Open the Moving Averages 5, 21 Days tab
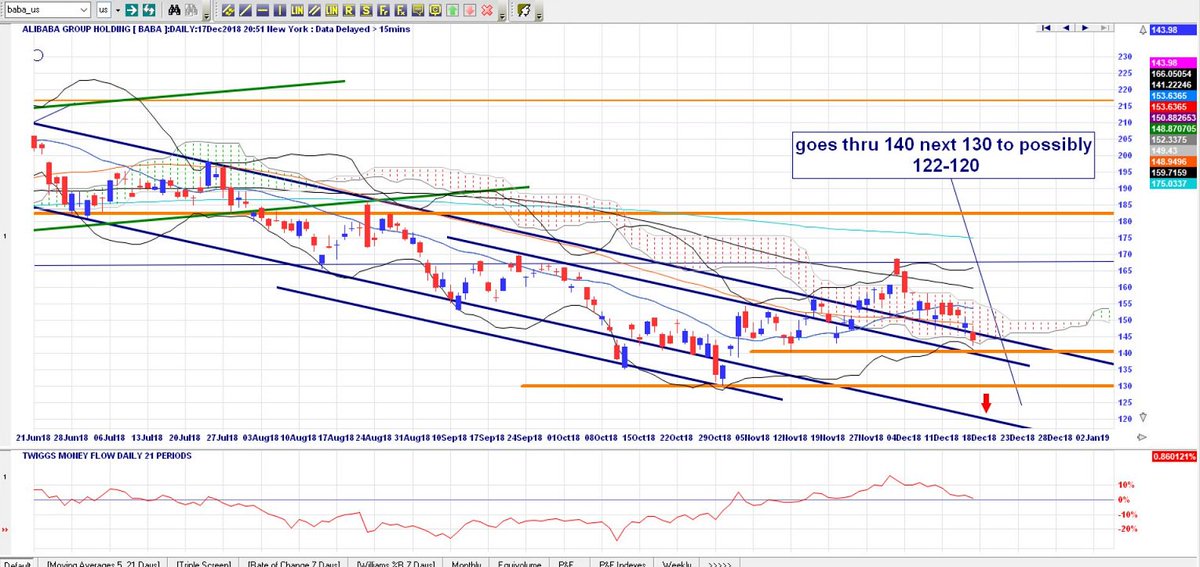The height and width of the screenshot is (567, 1200). [x=103, y=562]
